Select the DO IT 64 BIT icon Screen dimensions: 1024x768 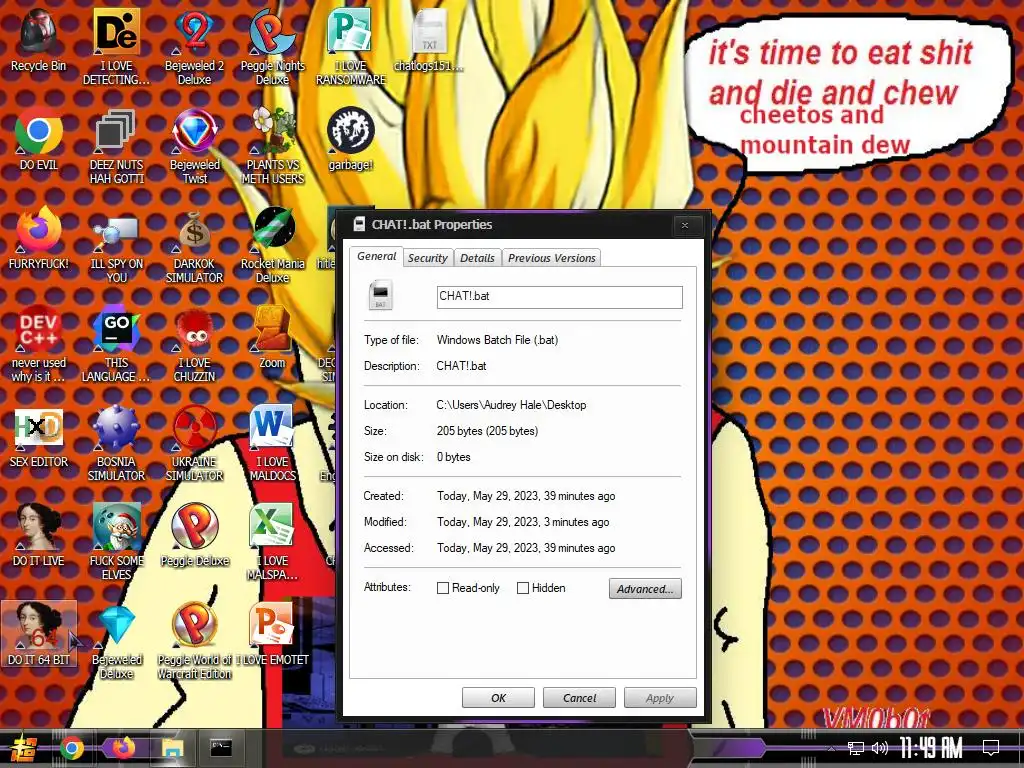click(39, 633)
